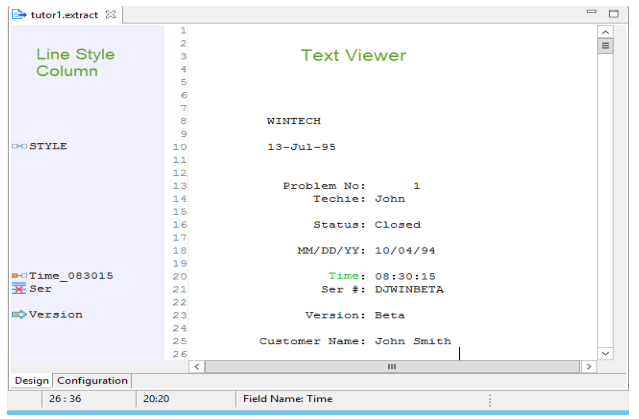Click the horizontal scrollbar left arrow
The image size is (639, 419).
tap(196, 367)
